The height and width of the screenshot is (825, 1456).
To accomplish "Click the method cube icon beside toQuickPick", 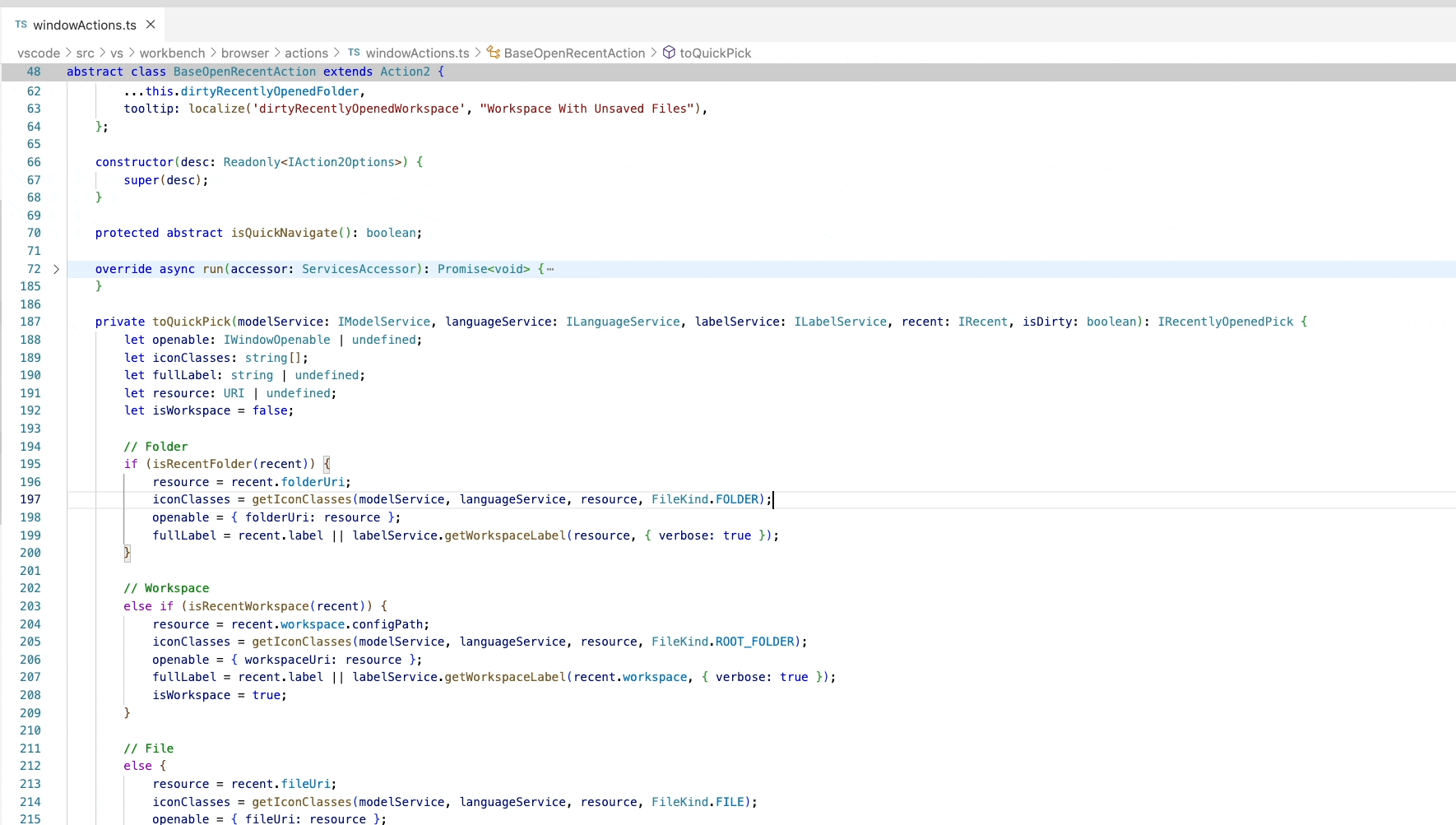I will [x=670, y=53].
